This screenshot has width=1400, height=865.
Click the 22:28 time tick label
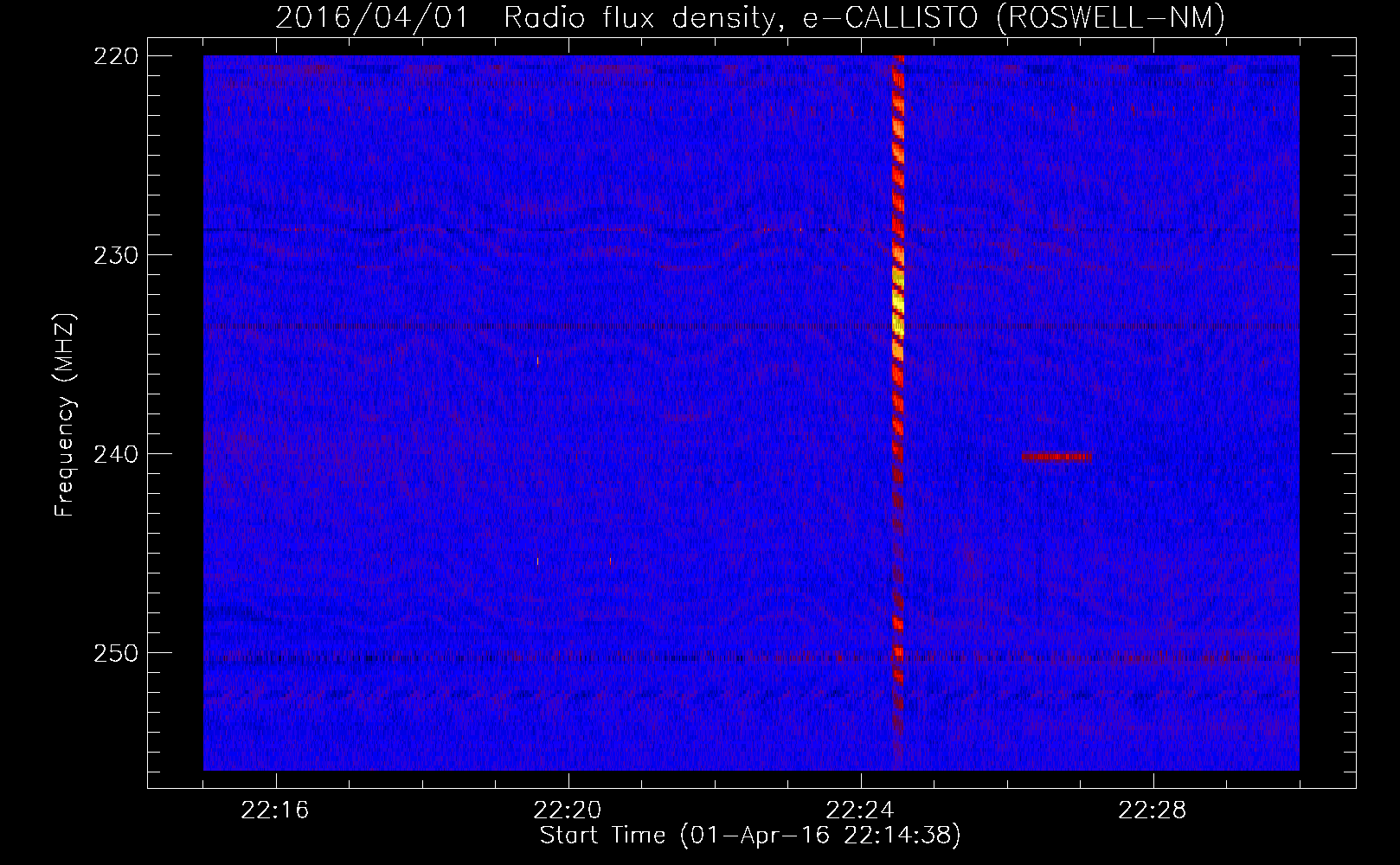pyautogui.click(x=1153, y=811)
